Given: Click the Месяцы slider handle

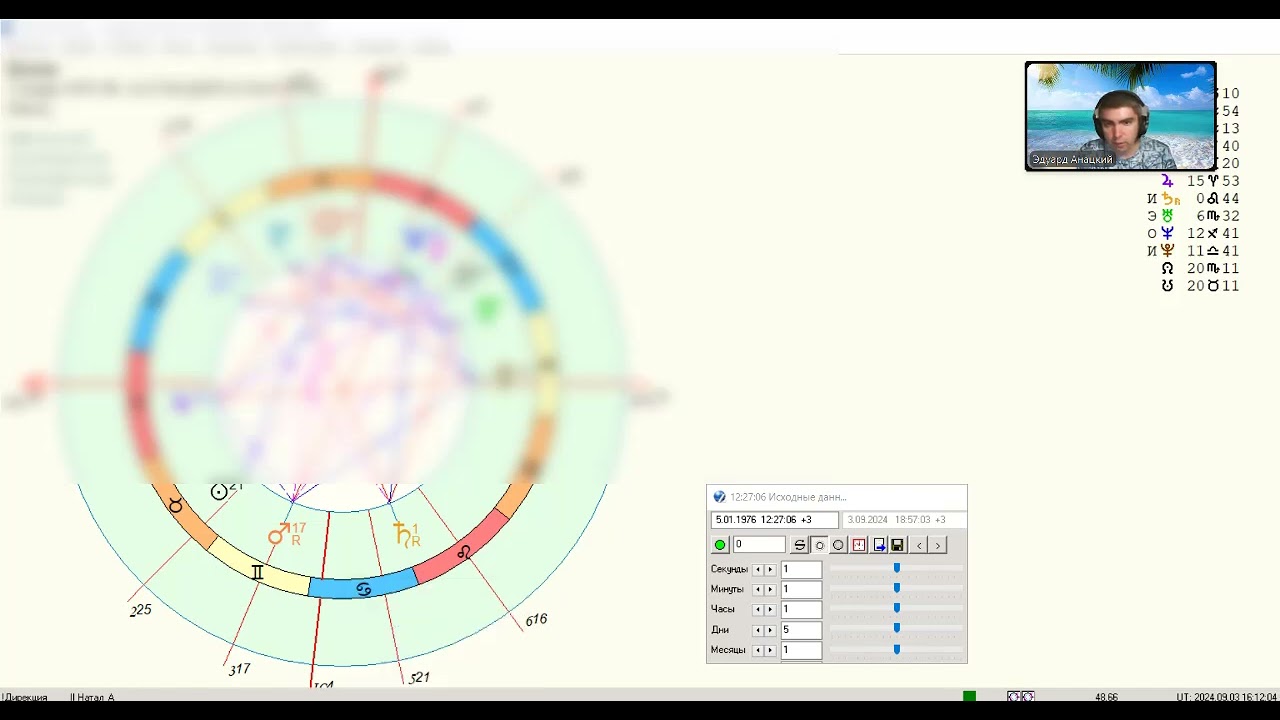Looking at the screenshot, I should tap(897, 649).
